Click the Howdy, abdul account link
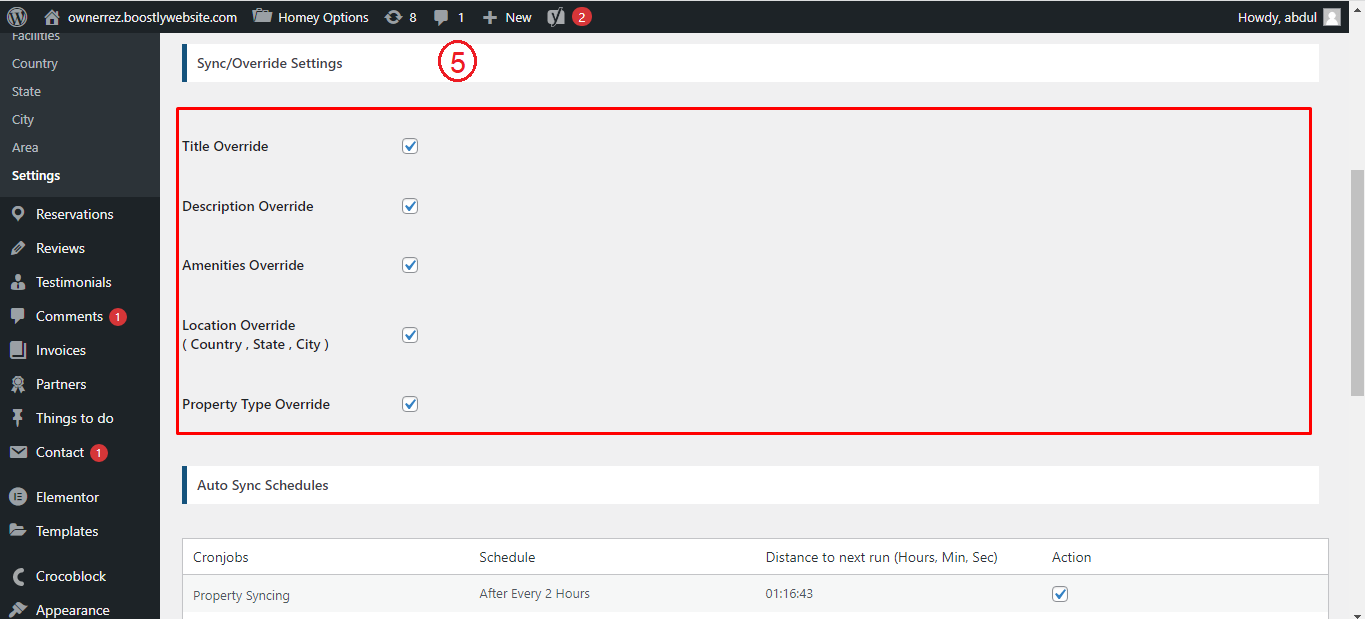This screenshot has width=1365, height=619. click(1277, 17)
